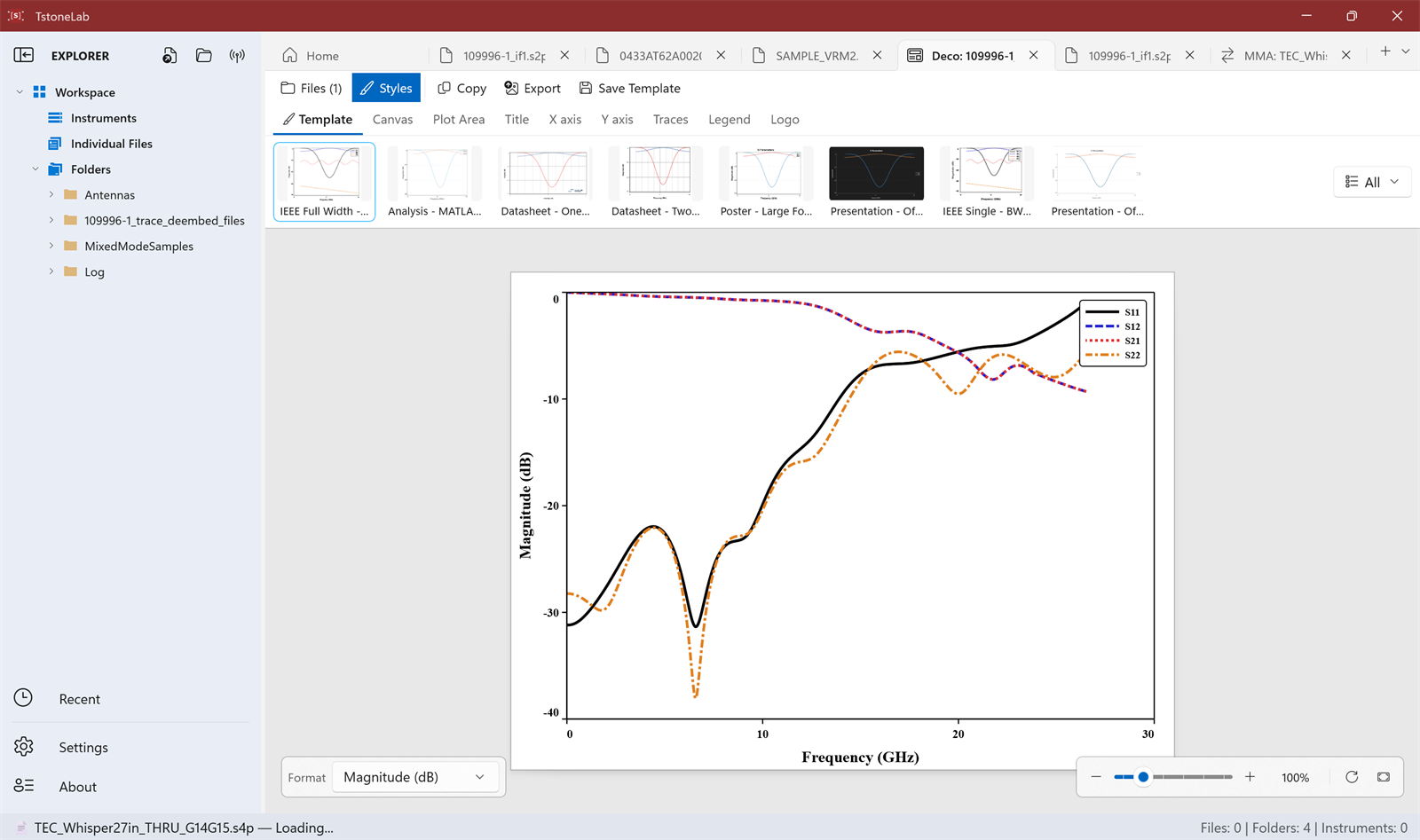Select Datasheet - Two template thumbnail

click(656, 182)
